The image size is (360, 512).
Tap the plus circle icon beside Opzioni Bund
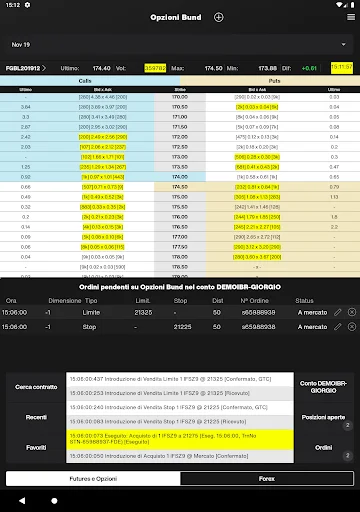[x=219, y=17]
